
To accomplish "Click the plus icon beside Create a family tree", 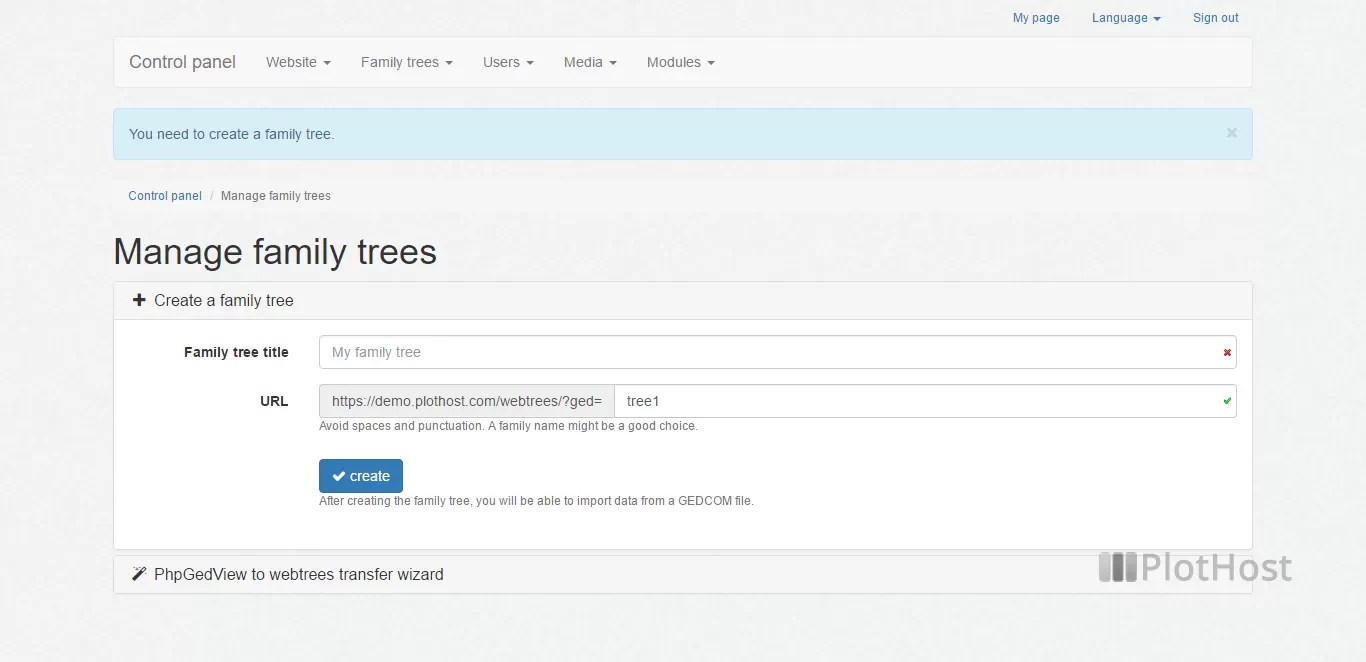I will (x=138, y=300).
